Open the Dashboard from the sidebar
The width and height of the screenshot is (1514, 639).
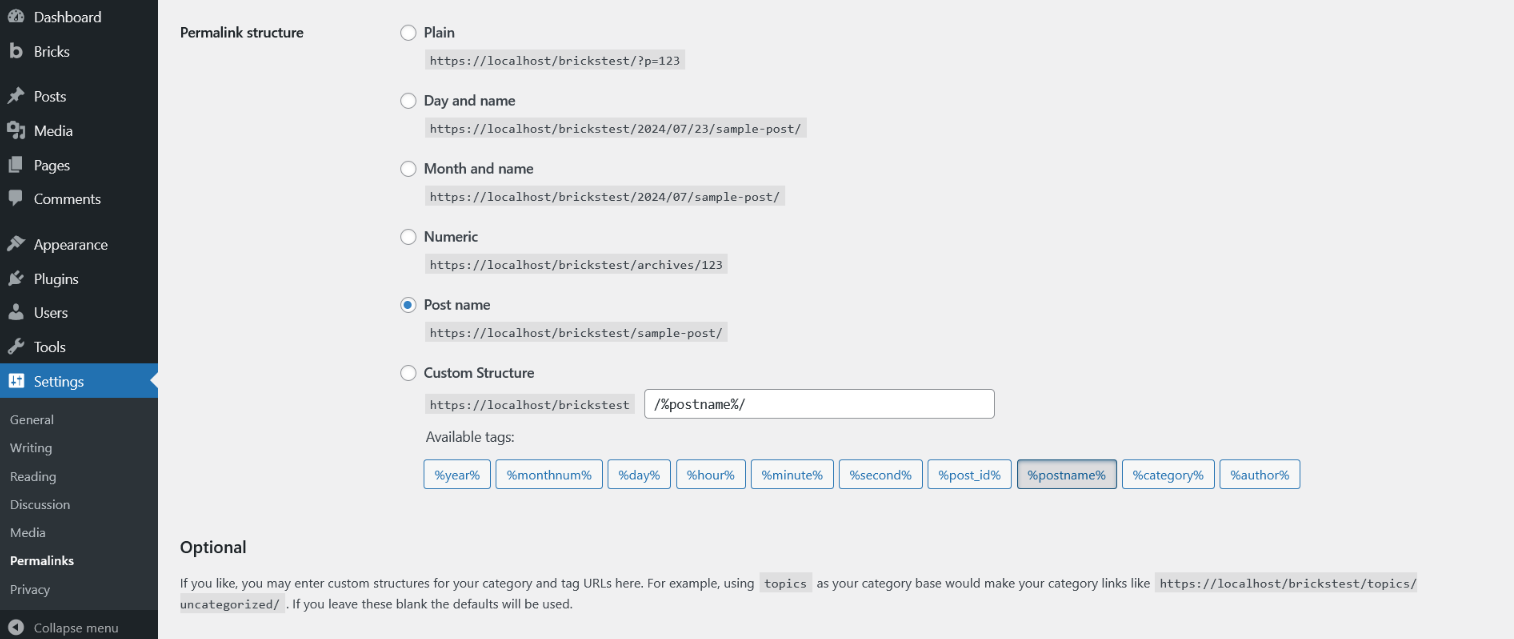point(67,16)
